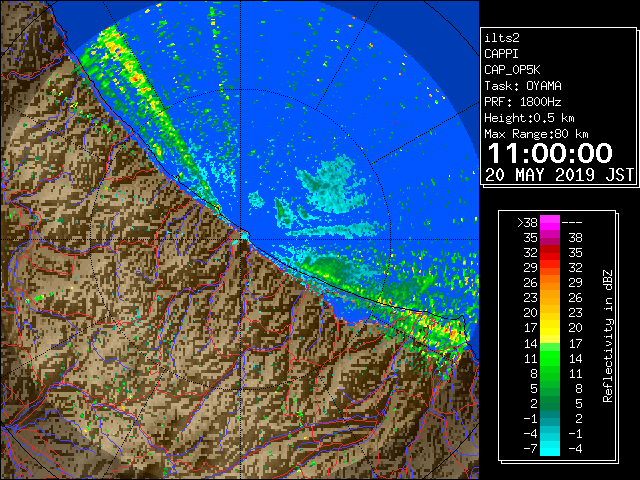Click the radar site marker at the crosshair center
This screenshot has height=480, width=640.
click(x=244, y=236)
